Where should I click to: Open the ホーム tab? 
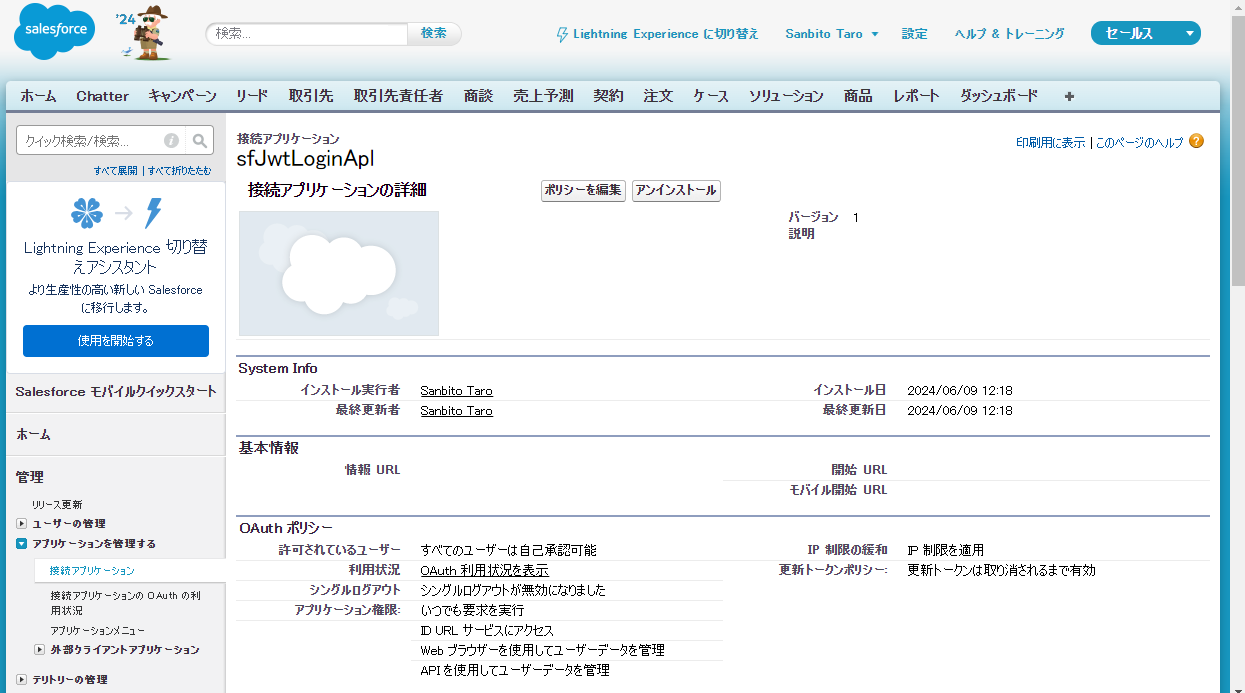tap(38, 96)
